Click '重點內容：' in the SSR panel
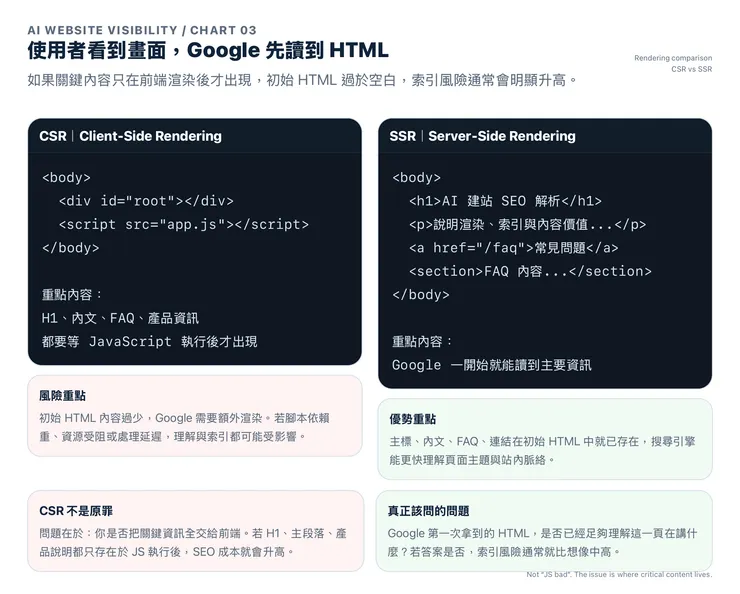Image resolution: width=740 pixels, height=594 pixels. 422,342
